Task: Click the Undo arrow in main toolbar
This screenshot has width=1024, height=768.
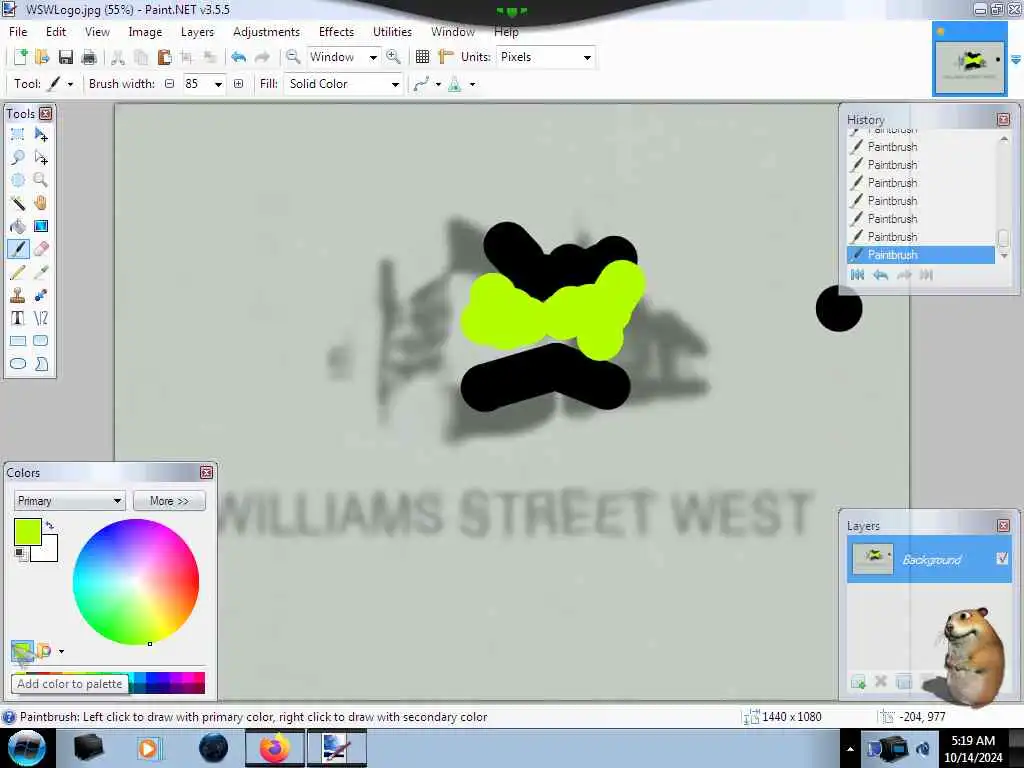Action: (238, 57)
